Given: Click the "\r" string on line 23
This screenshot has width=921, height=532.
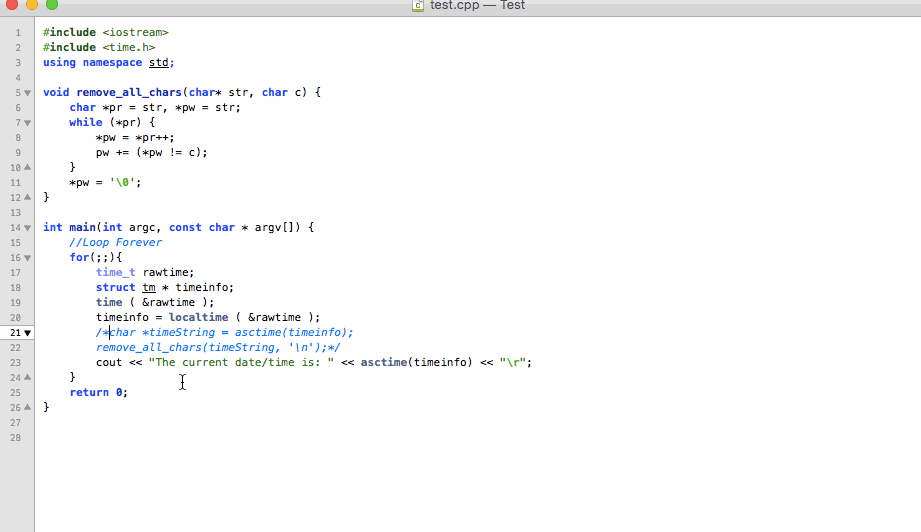Looking at the screenshot, I should point(513,362).
